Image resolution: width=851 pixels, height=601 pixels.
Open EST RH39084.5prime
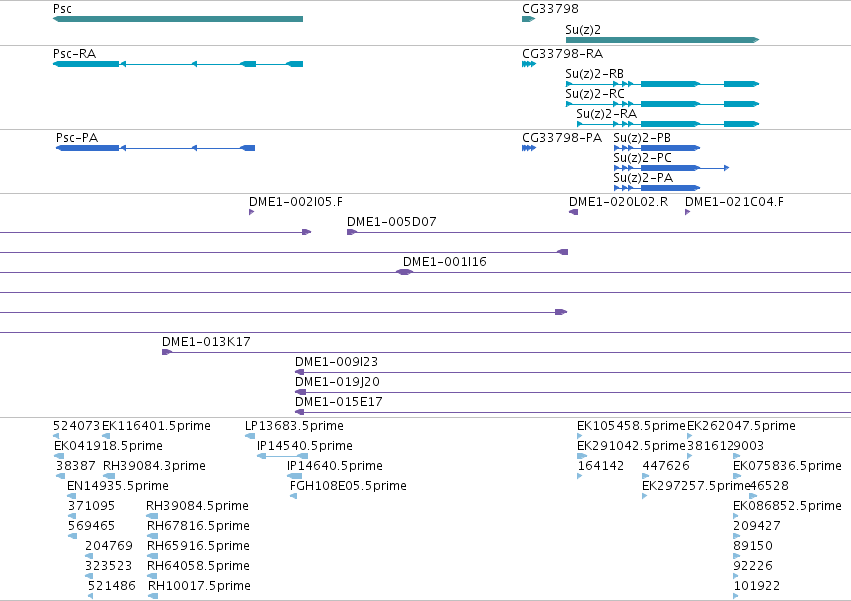[x=198, y=506]
